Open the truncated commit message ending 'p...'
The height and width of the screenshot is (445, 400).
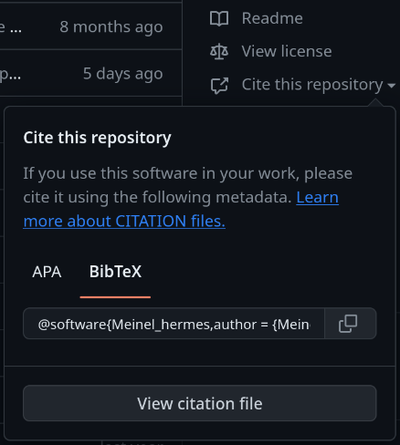tap(10, 75)
